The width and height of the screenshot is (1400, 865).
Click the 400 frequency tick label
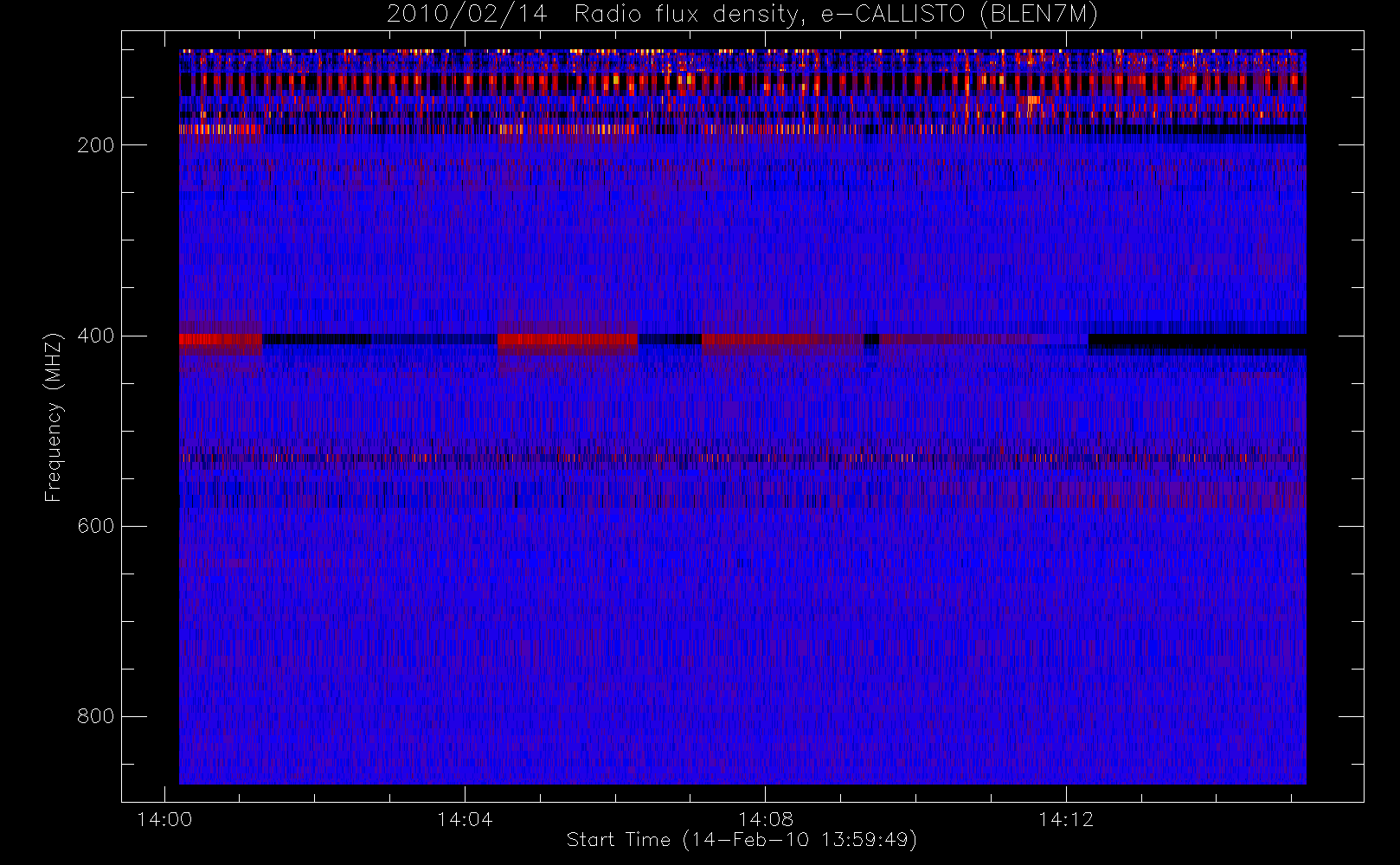(95, 336)
